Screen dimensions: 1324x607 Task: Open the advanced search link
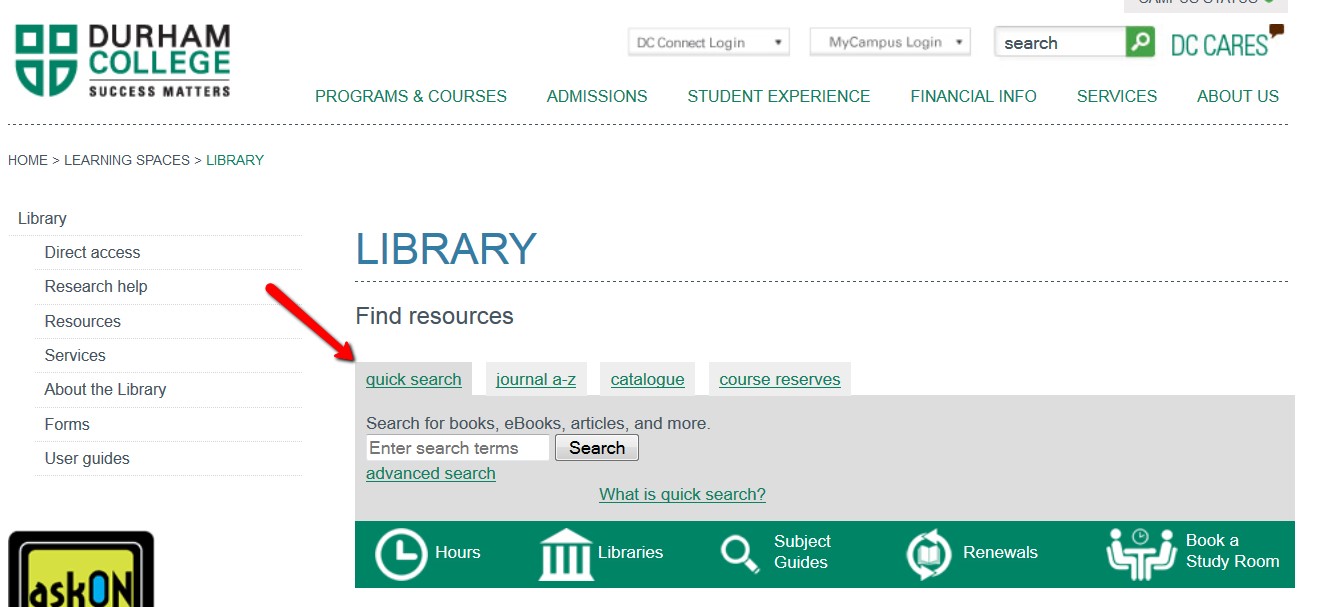tap(431, 473)
